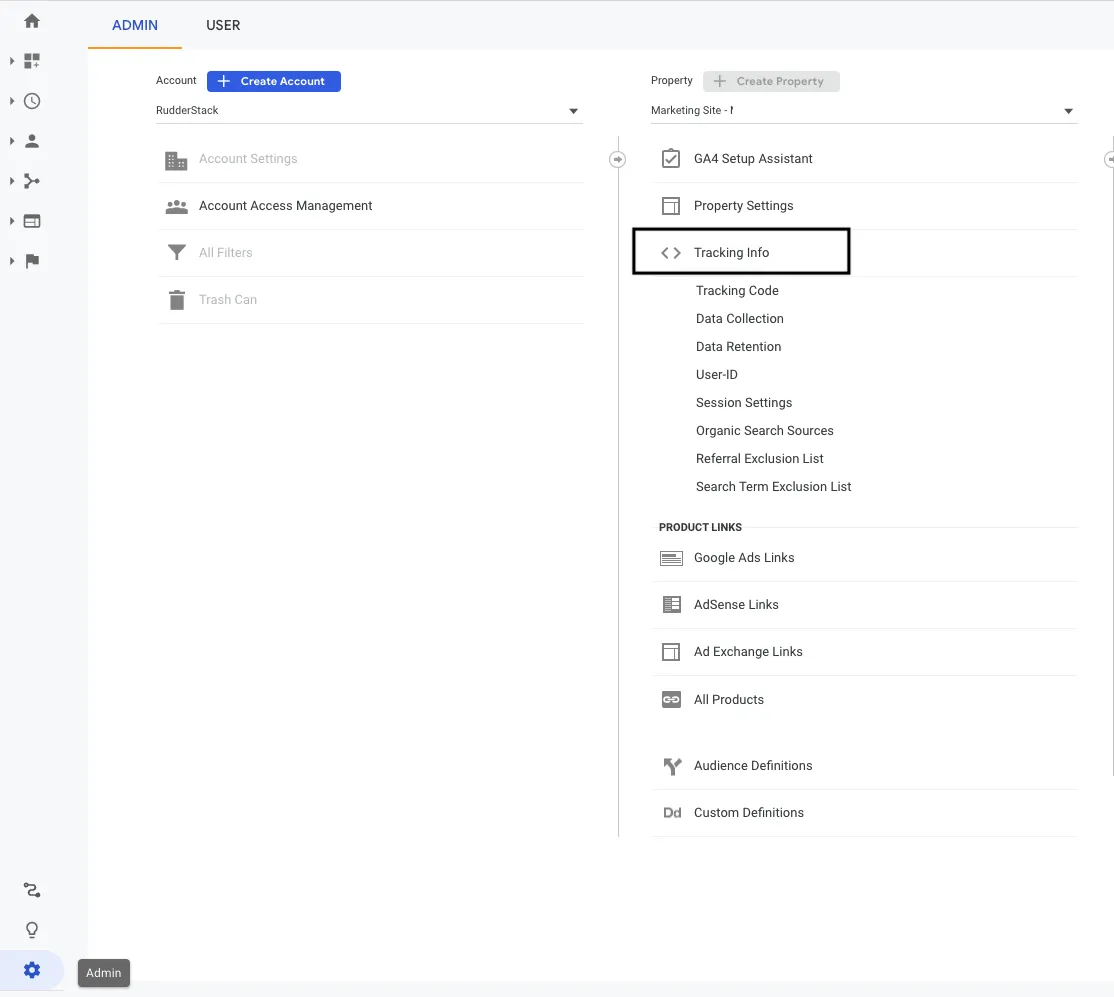Viewport: 1114px width, 997px height.
Task: Click the Create Property button
Action: pos(771,81)
